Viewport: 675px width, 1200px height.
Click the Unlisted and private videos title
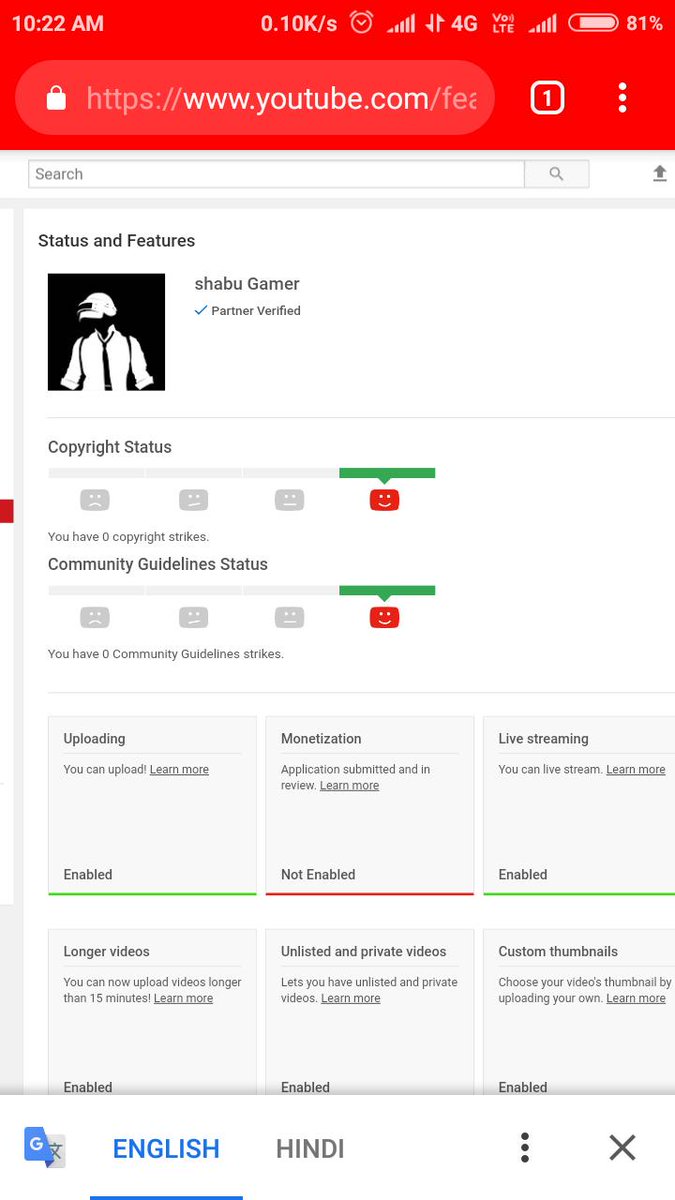[x=363, y=952]
